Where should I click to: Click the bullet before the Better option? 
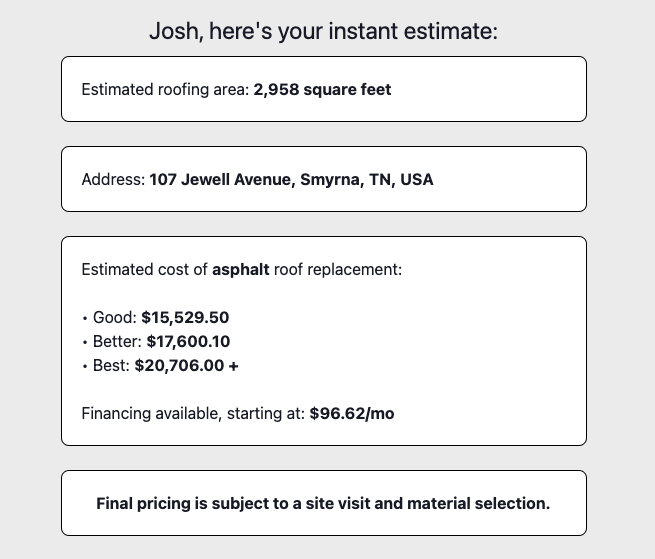coord(84,343)
